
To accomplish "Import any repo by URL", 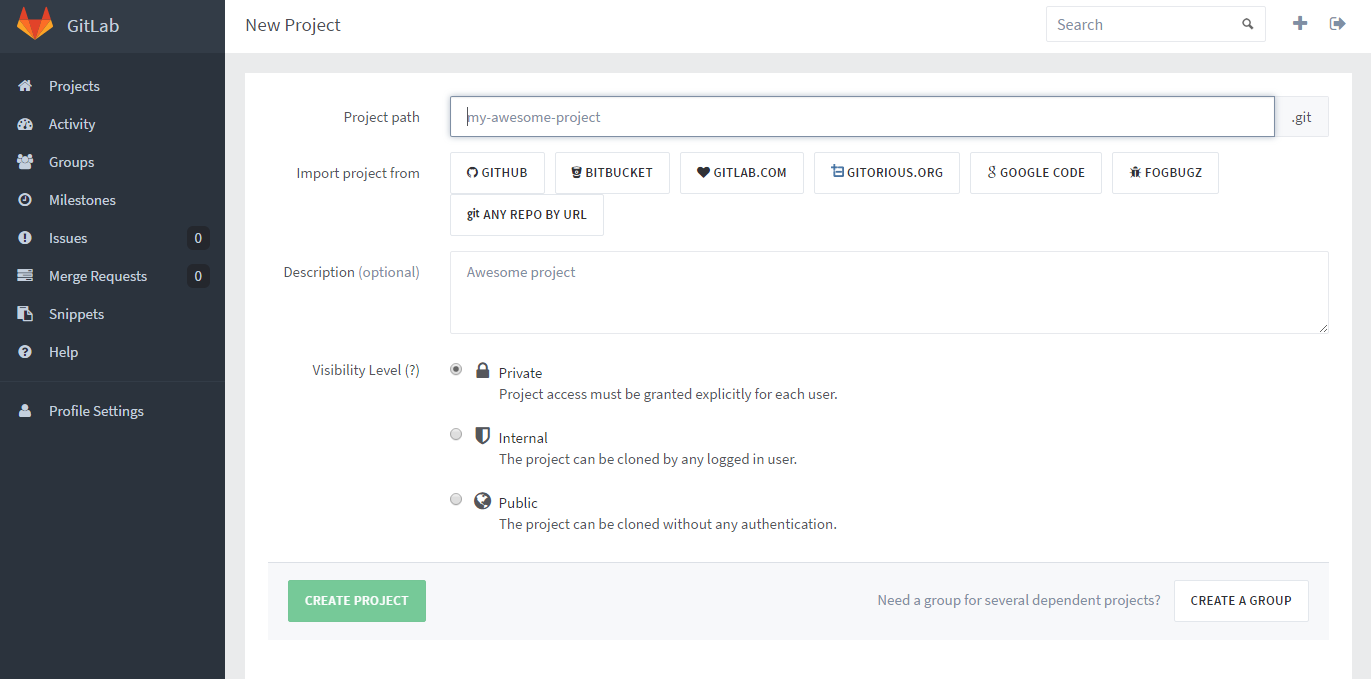I will click(527, 215).
